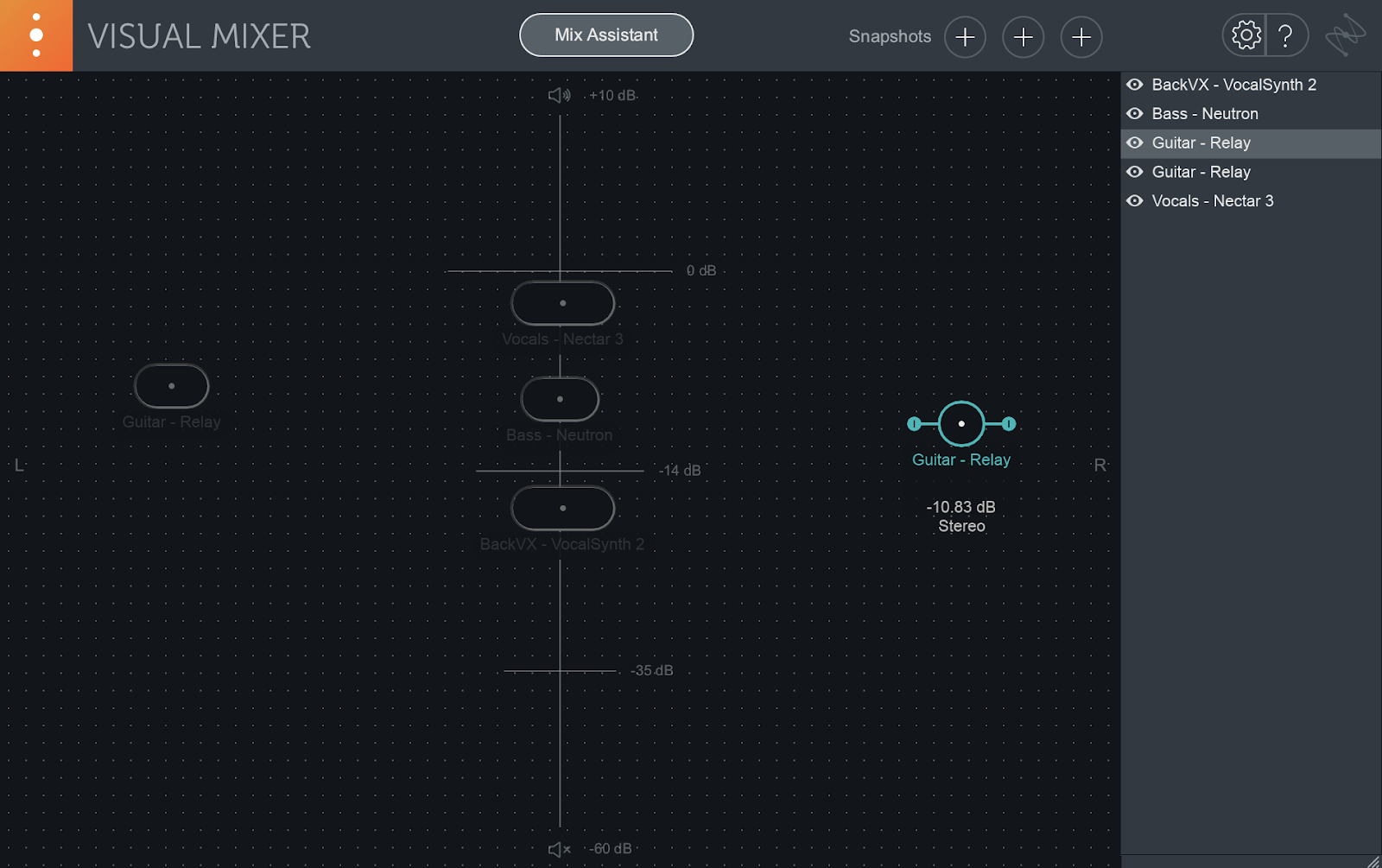
Task: Toggle visibility of Bass - Neutron
Action: click(x=1135, y=114)
